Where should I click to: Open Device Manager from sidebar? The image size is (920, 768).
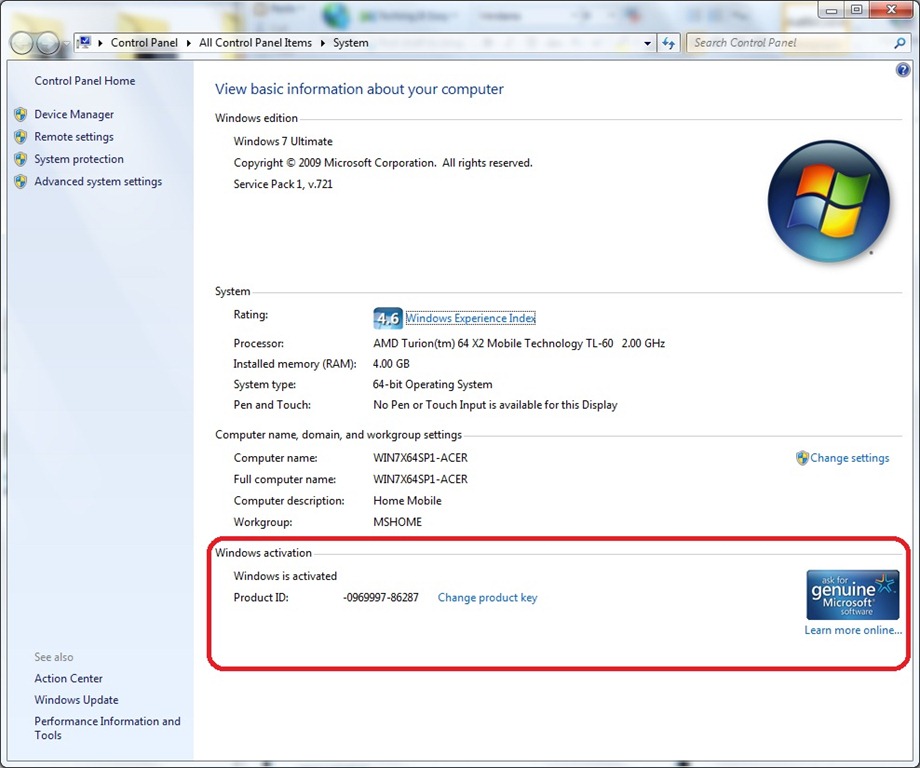pyautogui.click(x=74, y=114)
